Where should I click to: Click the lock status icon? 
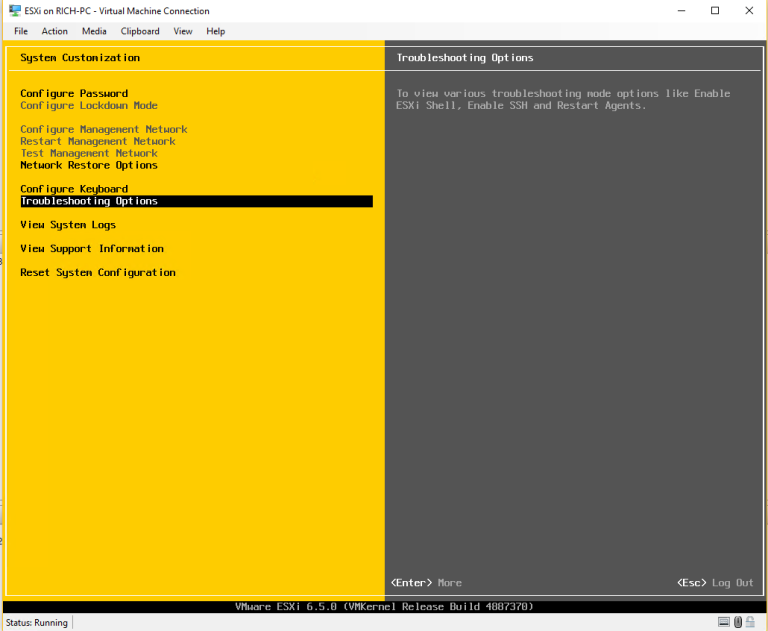(750, 622)
